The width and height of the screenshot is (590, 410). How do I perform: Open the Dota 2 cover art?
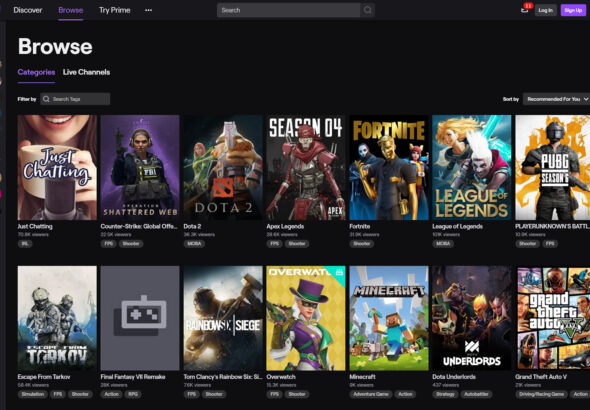click(223, 167)
